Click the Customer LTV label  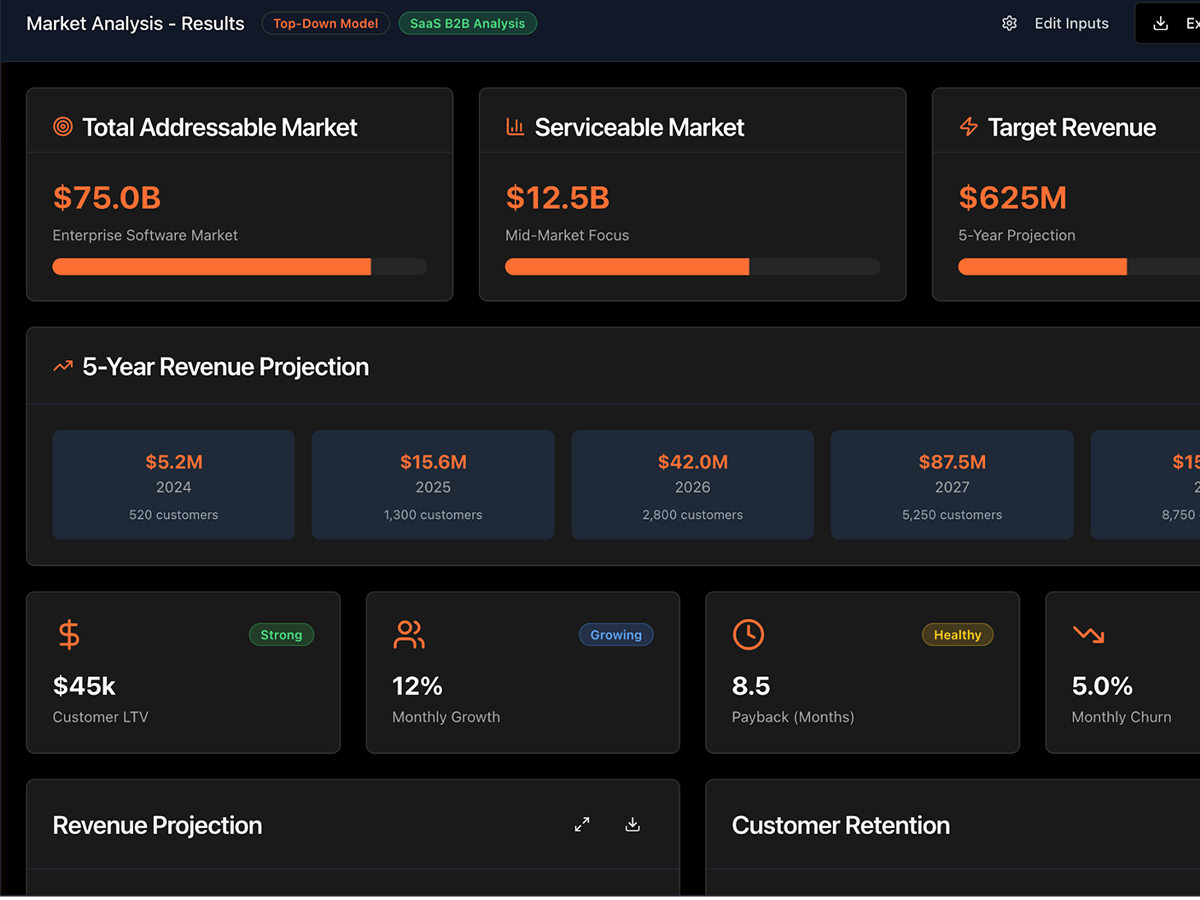pos(100,717)
